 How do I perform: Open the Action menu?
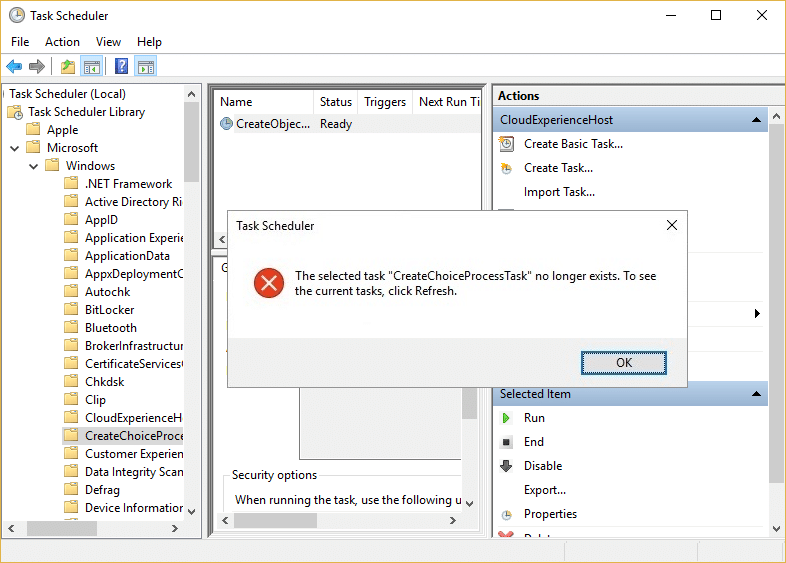click(62, 42)
